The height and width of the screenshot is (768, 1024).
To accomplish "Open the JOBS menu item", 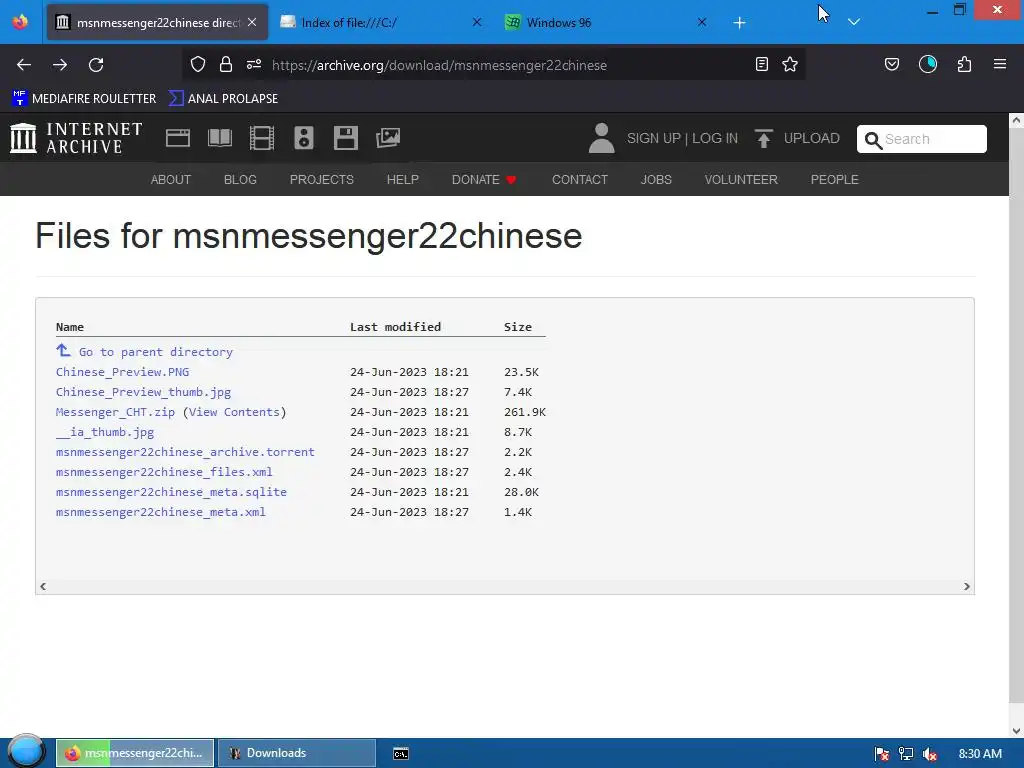I will point(656,180).
